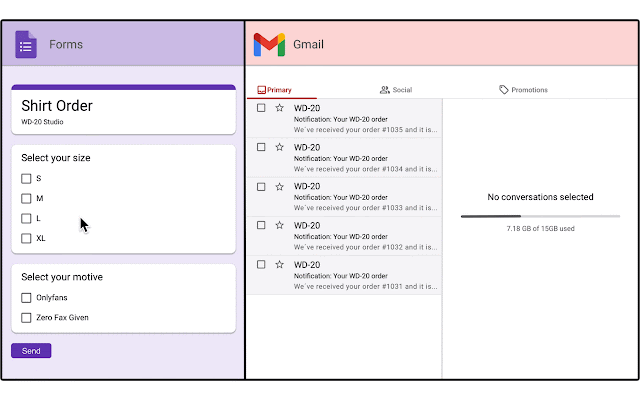This screenshot has height=400, width=640.
Task: Select checkbox for order #1035 email
Action: 261,108
